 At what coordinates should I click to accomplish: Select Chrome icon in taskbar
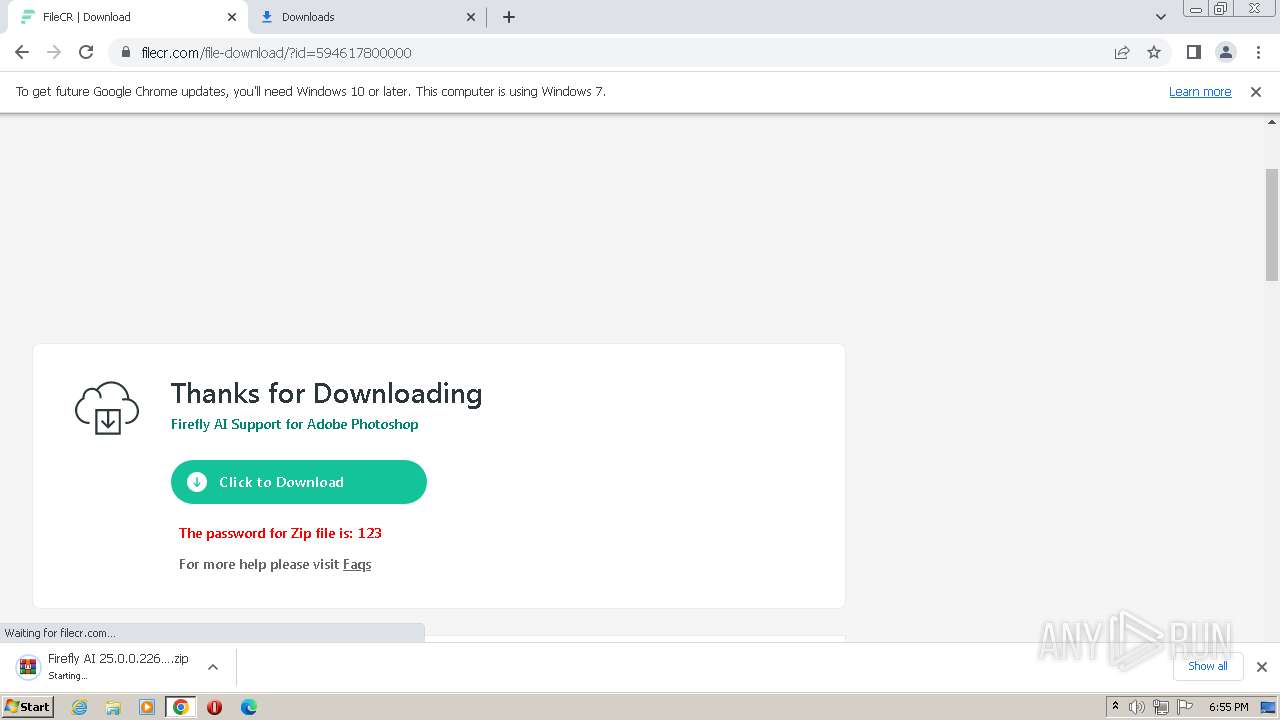pyautogui.click(x=181, y=707)
